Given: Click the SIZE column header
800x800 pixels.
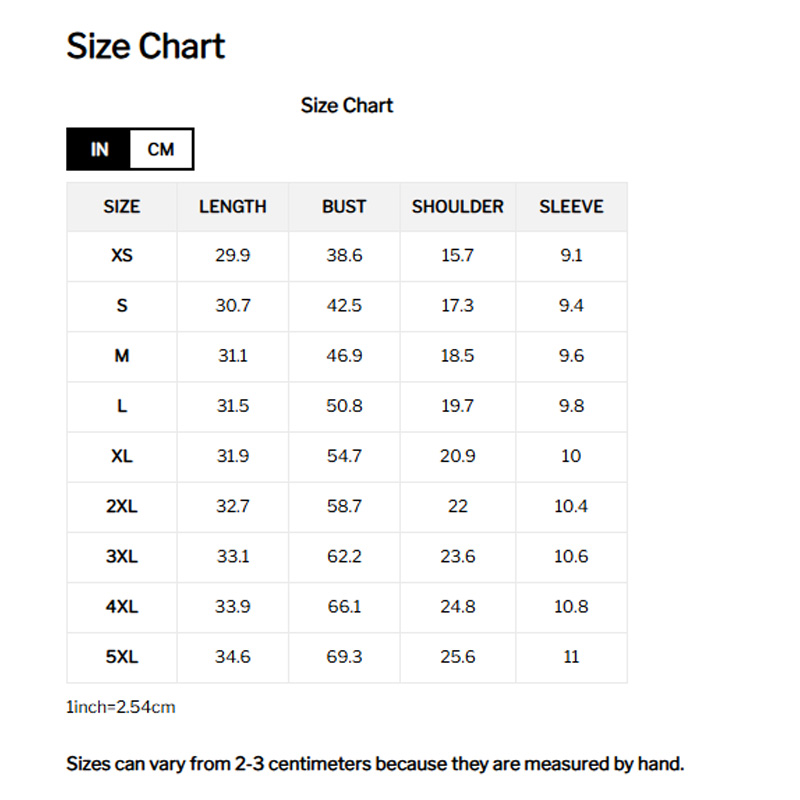Looking at the screenshot, I should pos(122,207).
